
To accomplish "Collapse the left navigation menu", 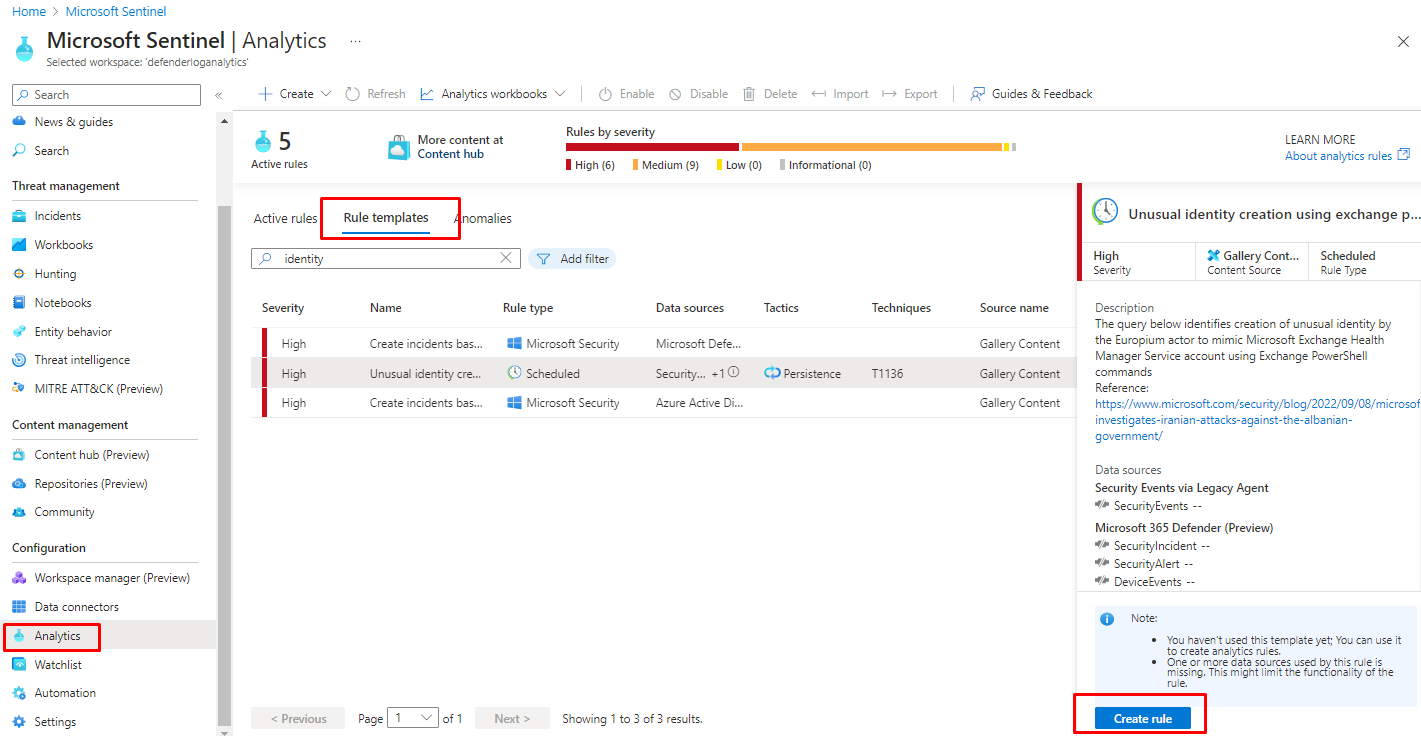I will tap(218, 95).
